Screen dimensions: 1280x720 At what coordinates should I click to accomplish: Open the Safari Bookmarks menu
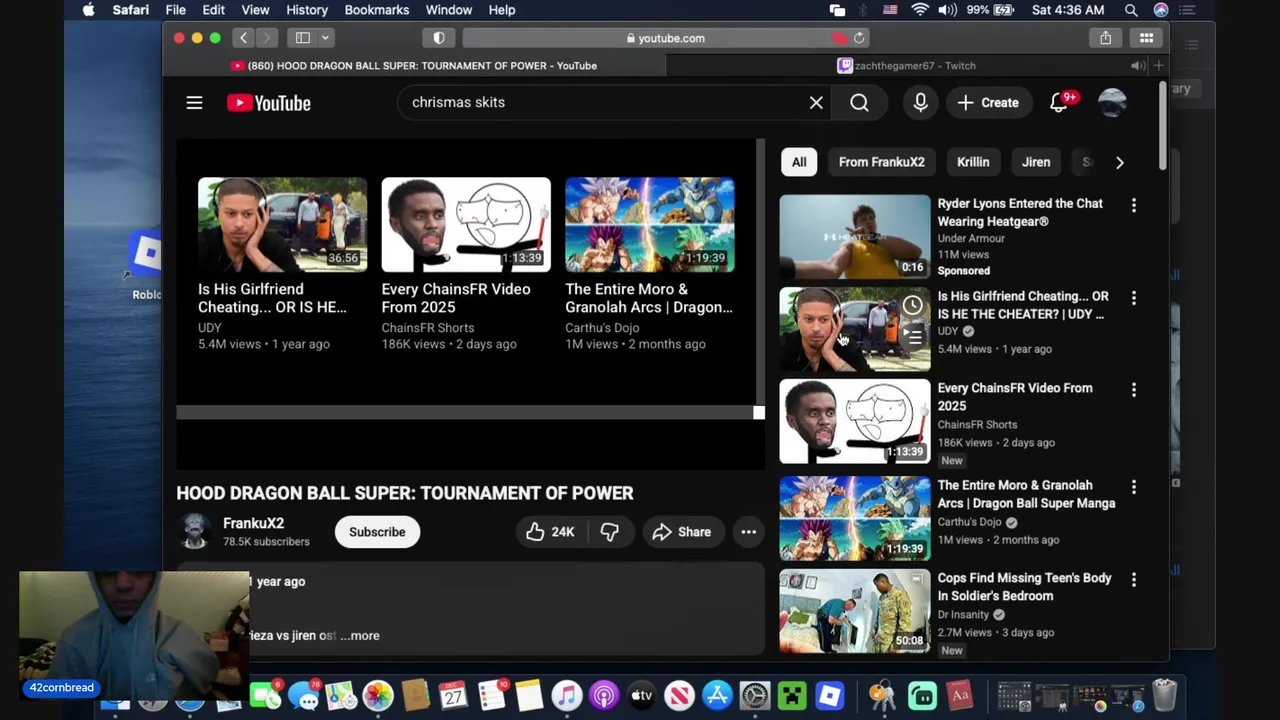376,10
